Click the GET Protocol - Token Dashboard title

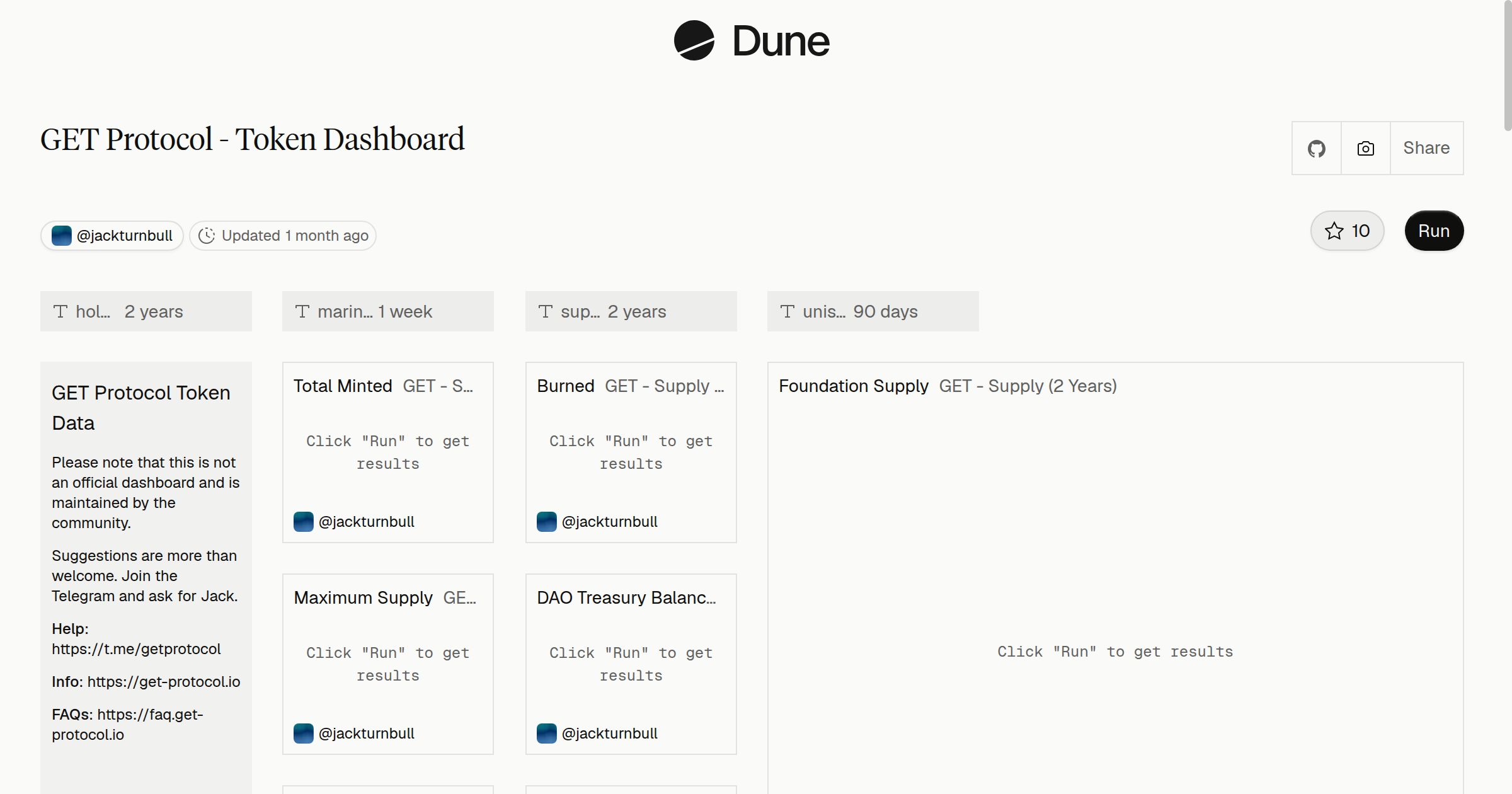253,139
